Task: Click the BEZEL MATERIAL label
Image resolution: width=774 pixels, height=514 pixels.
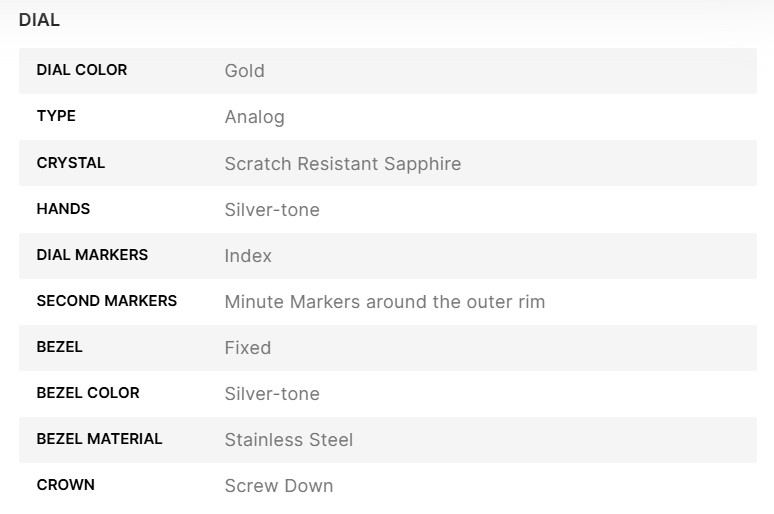Action: point(99,438)
